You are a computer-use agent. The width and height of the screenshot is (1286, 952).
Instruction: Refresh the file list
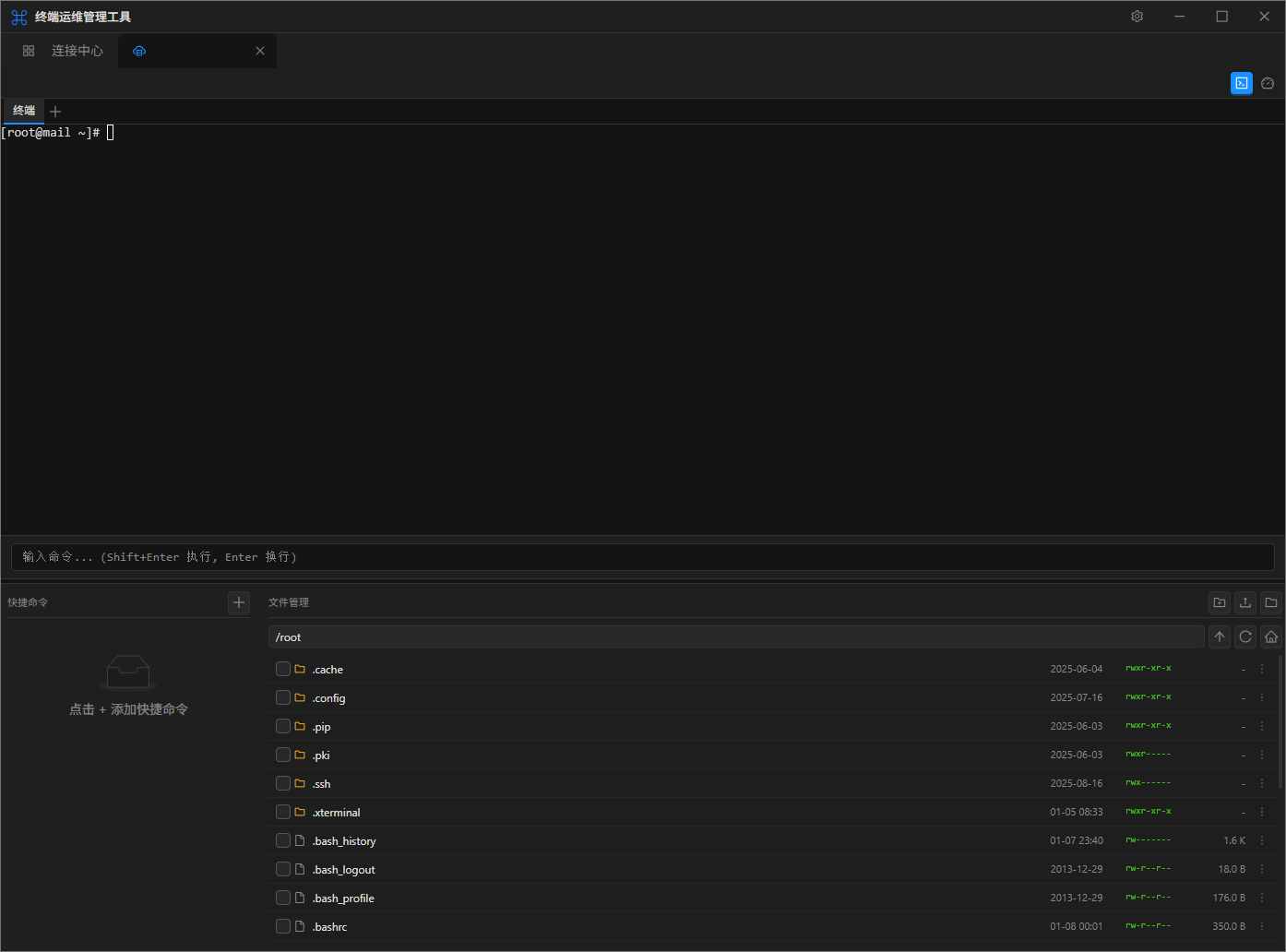(x=1245, y=637)
